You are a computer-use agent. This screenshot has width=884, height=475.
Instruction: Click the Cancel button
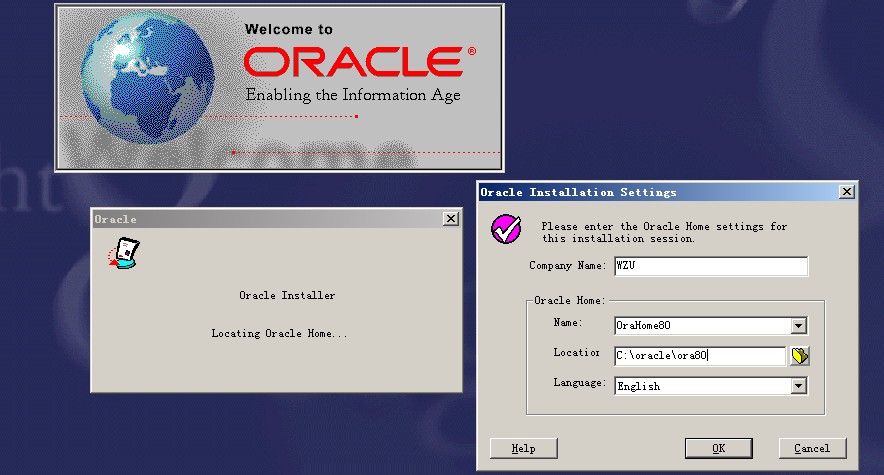pos(812,449)
